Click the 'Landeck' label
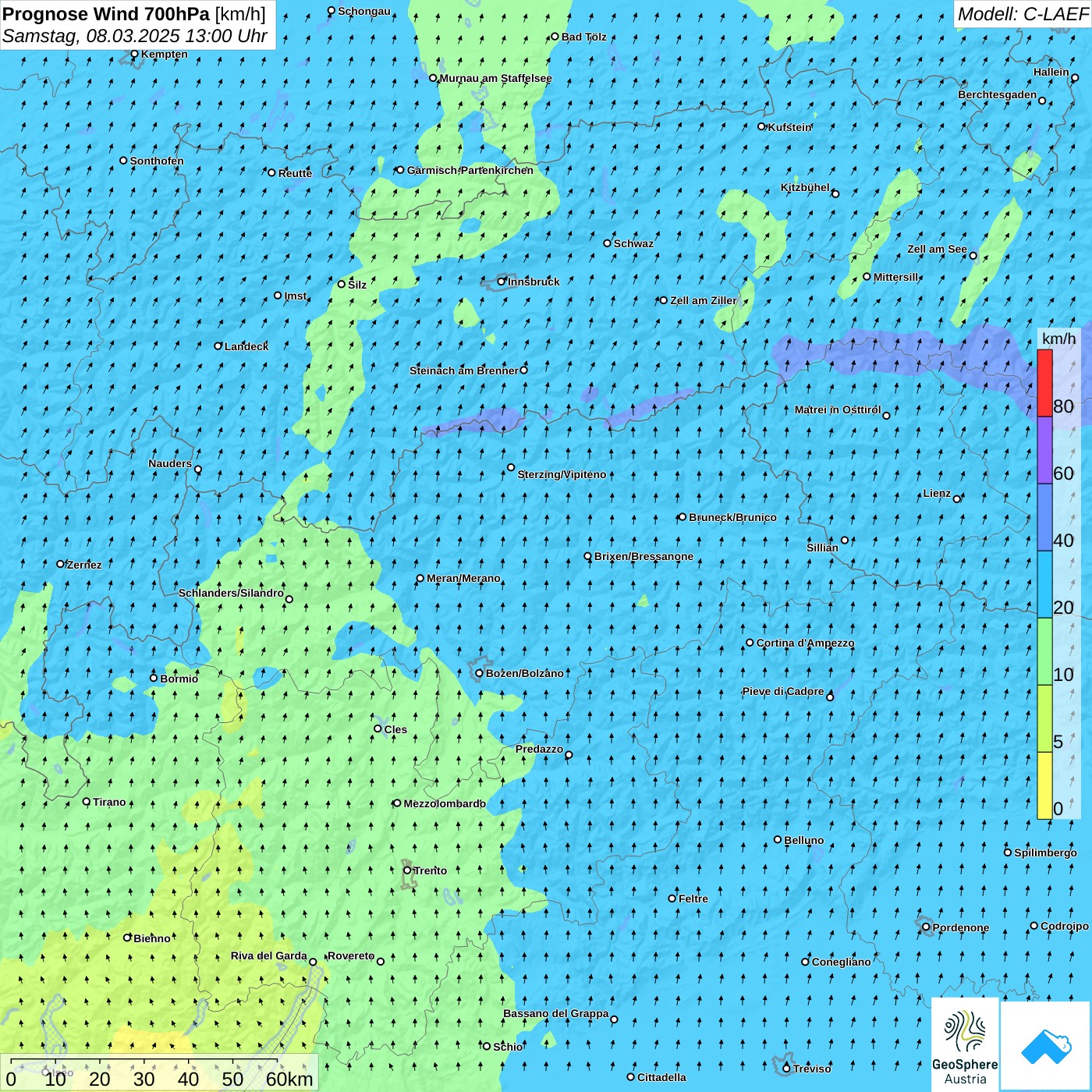 246,346
